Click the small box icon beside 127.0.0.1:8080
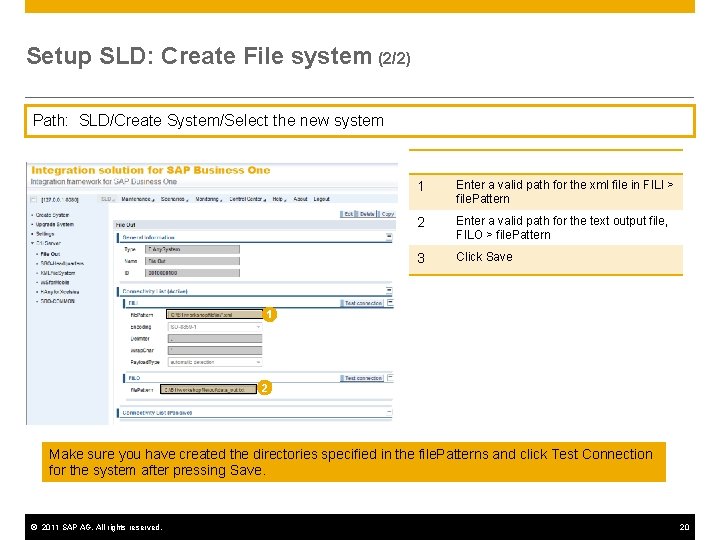The height and width of the screenshot is (540, 720). [33, 199]
